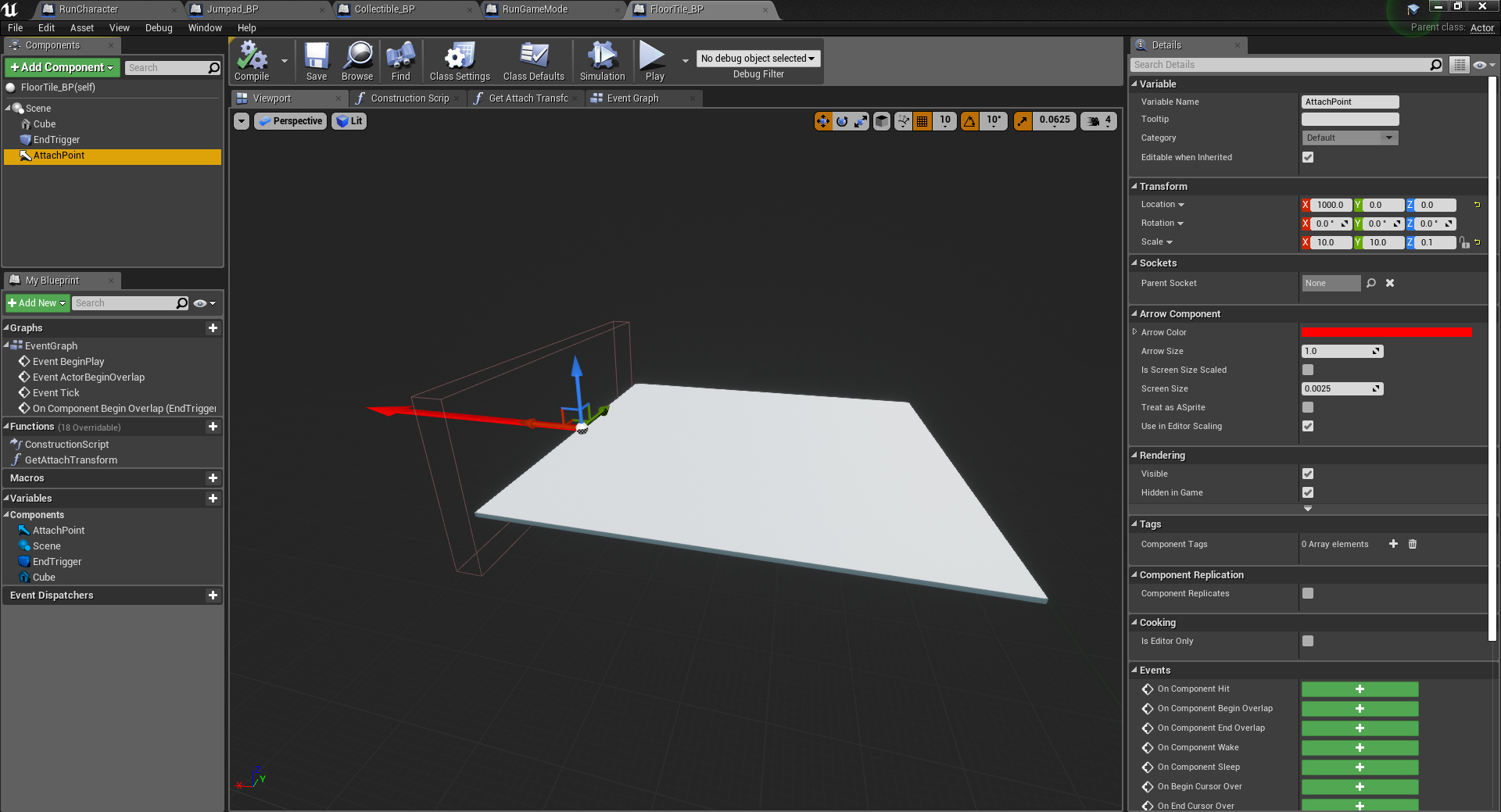Select the rotate gizmo mode icon
This screenshot has height=812, width=1501.
[842, 121]
